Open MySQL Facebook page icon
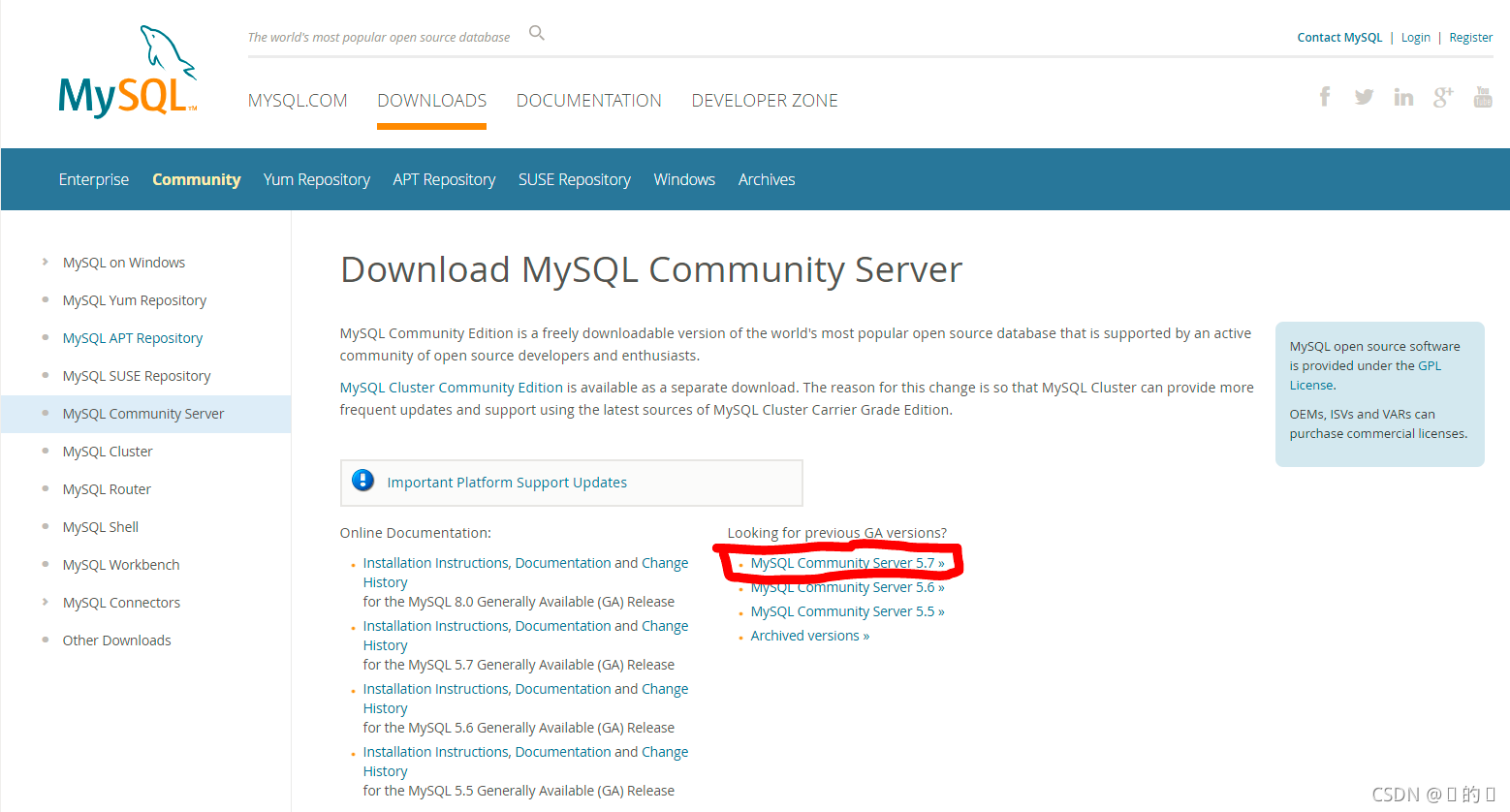 (x=1325, y=96)
